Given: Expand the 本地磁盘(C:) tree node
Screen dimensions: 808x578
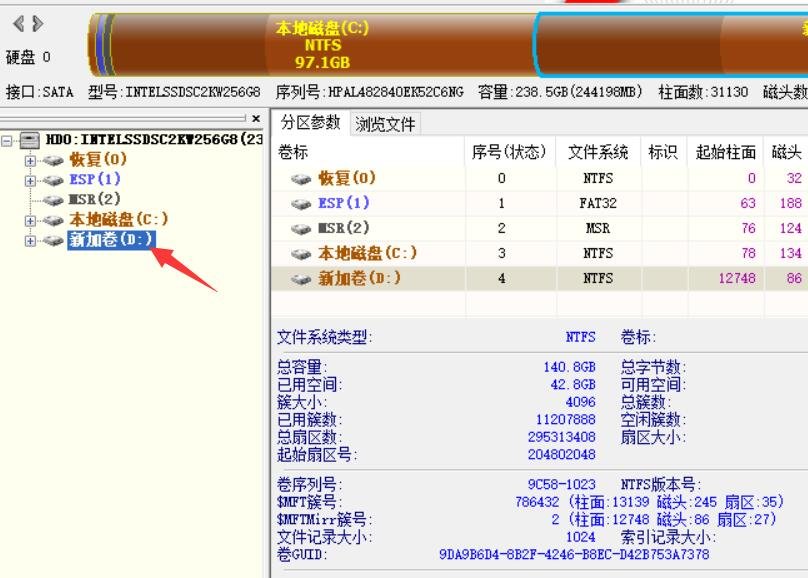Looking at the screenshot, I should (x=31, y=218).
